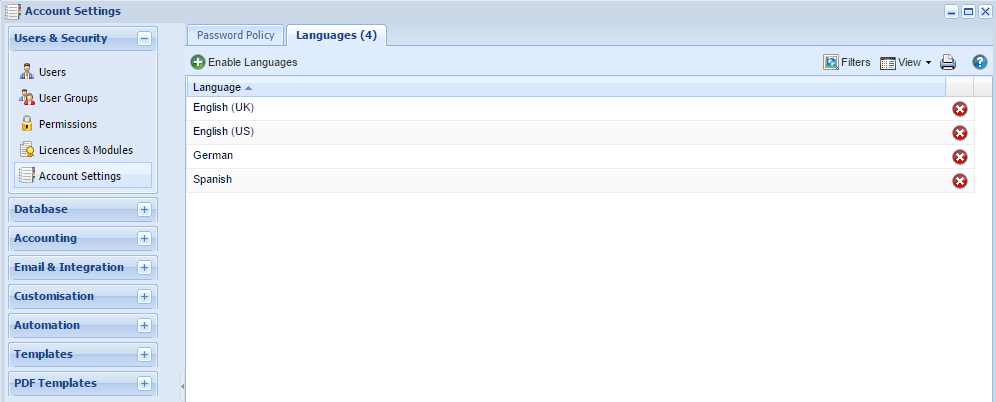The image size is (996, 402).
Task: Select the English (UK) row text
Action: coord(224,107)
